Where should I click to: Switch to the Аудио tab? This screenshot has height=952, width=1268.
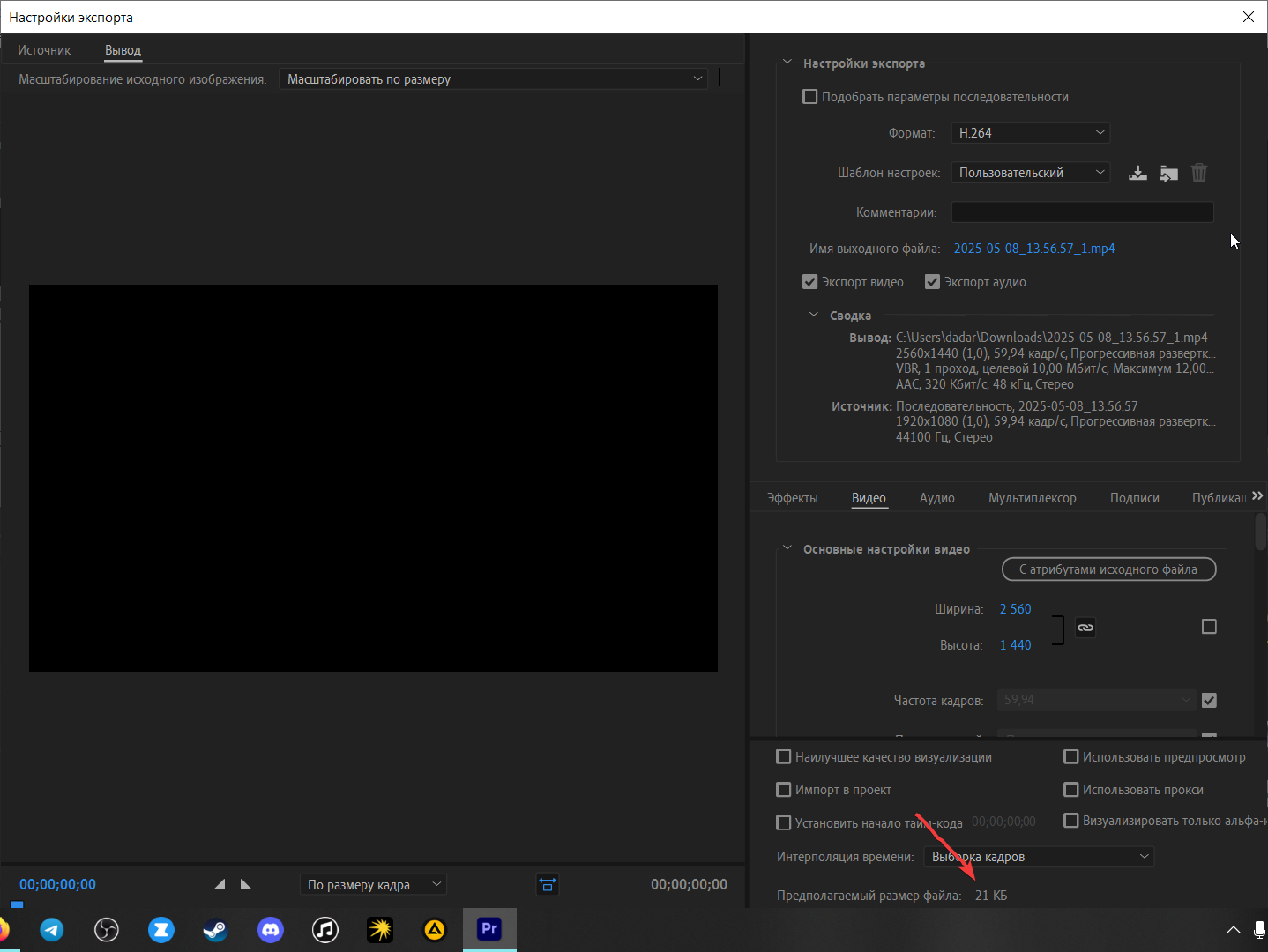tap(936, 498)
